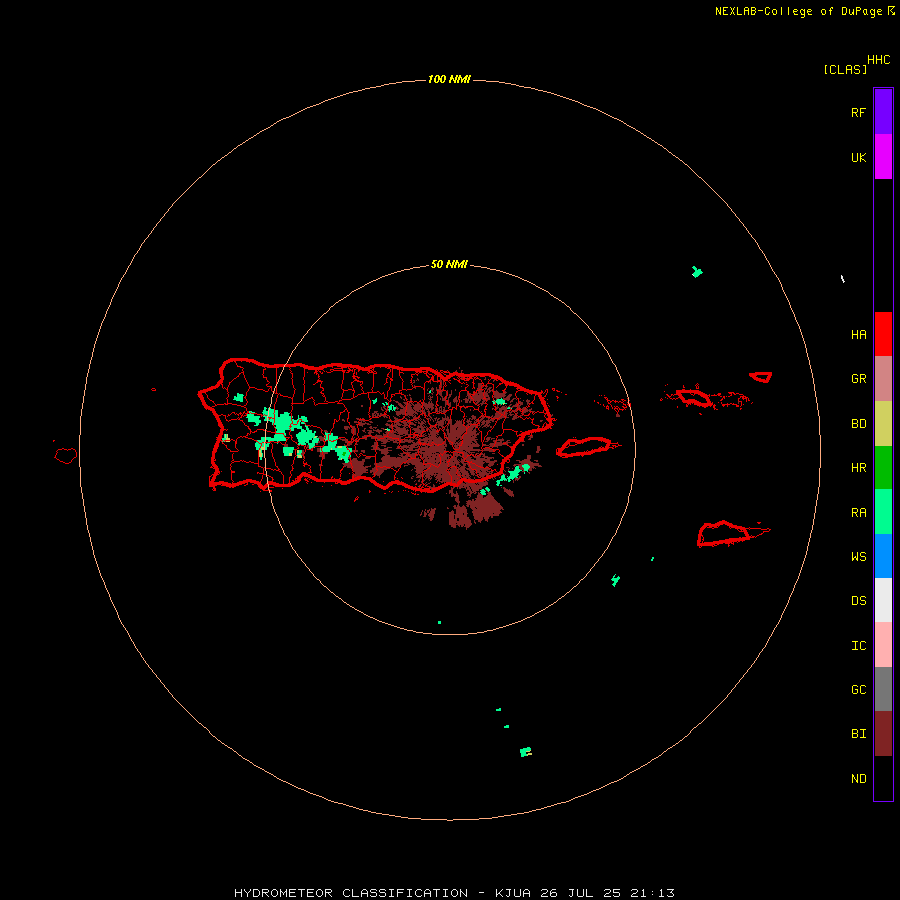
Task: Click the IC legend label
Action: click(858, 646)
